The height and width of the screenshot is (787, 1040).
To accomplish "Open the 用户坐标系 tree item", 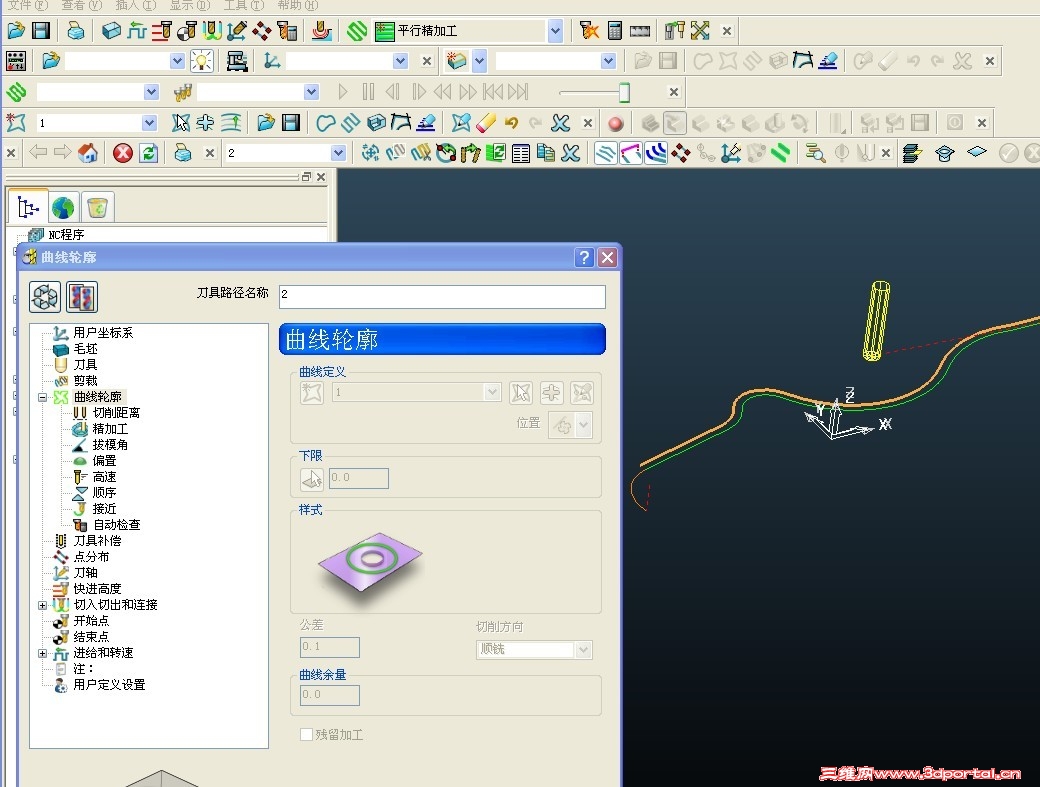I will (x=103, y=332).
